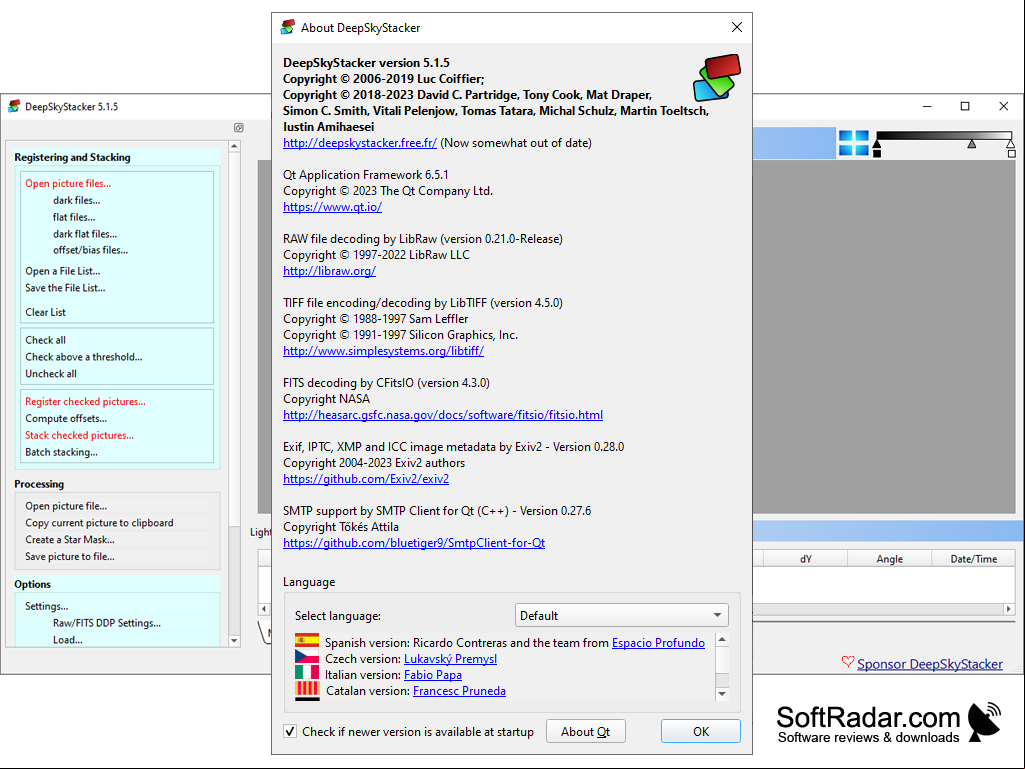
Task: Open the simplesystems.org libtiff link
Action: (383, 350)
